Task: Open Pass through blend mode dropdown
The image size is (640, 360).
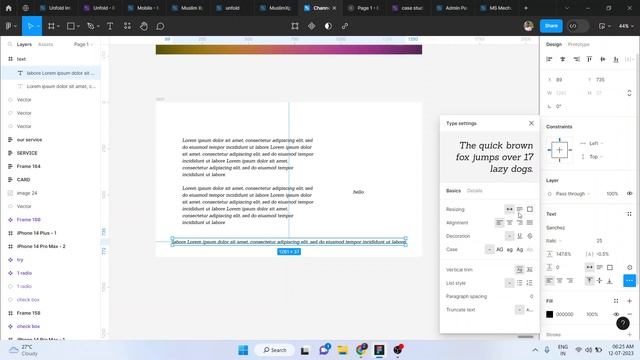Action: (573, 193)
